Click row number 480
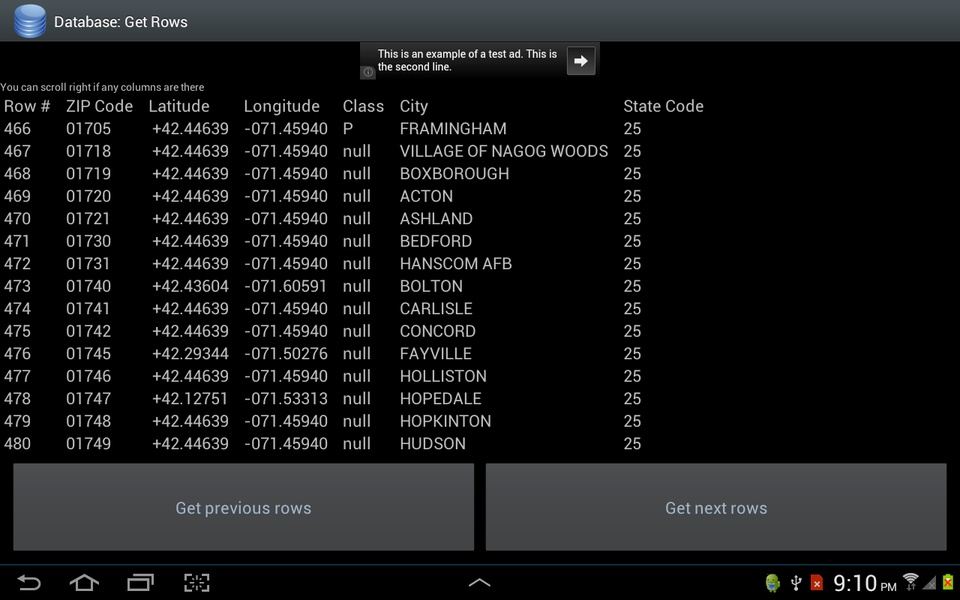 tap(17, 444)
